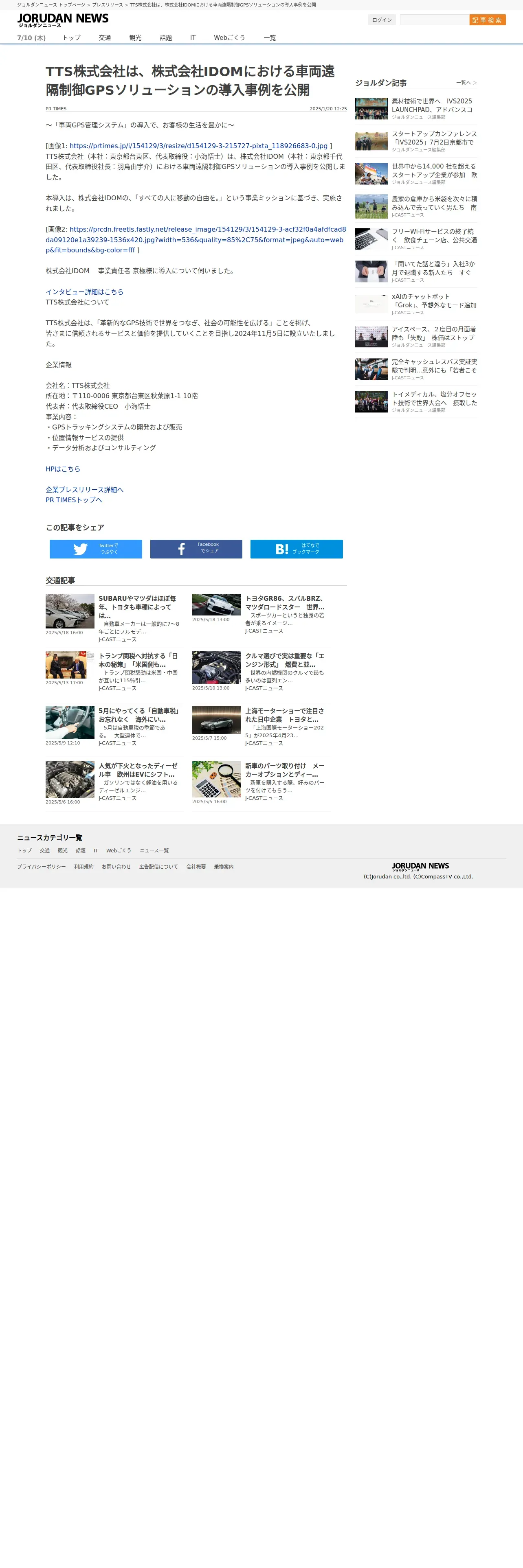Viewport: 523px width, 1568px height.
Task: Click the footer JORUDAN NEWS logo
Action: [420, 866]
